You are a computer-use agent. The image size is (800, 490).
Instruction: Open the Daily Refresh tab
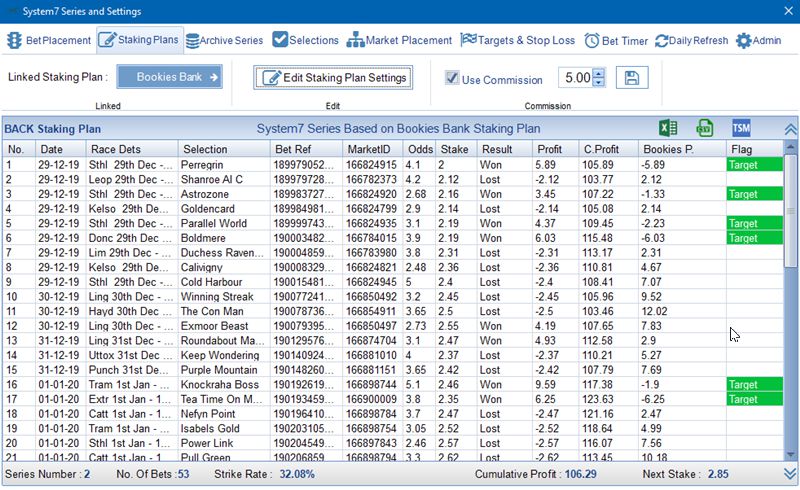click(x=692, y=40)
